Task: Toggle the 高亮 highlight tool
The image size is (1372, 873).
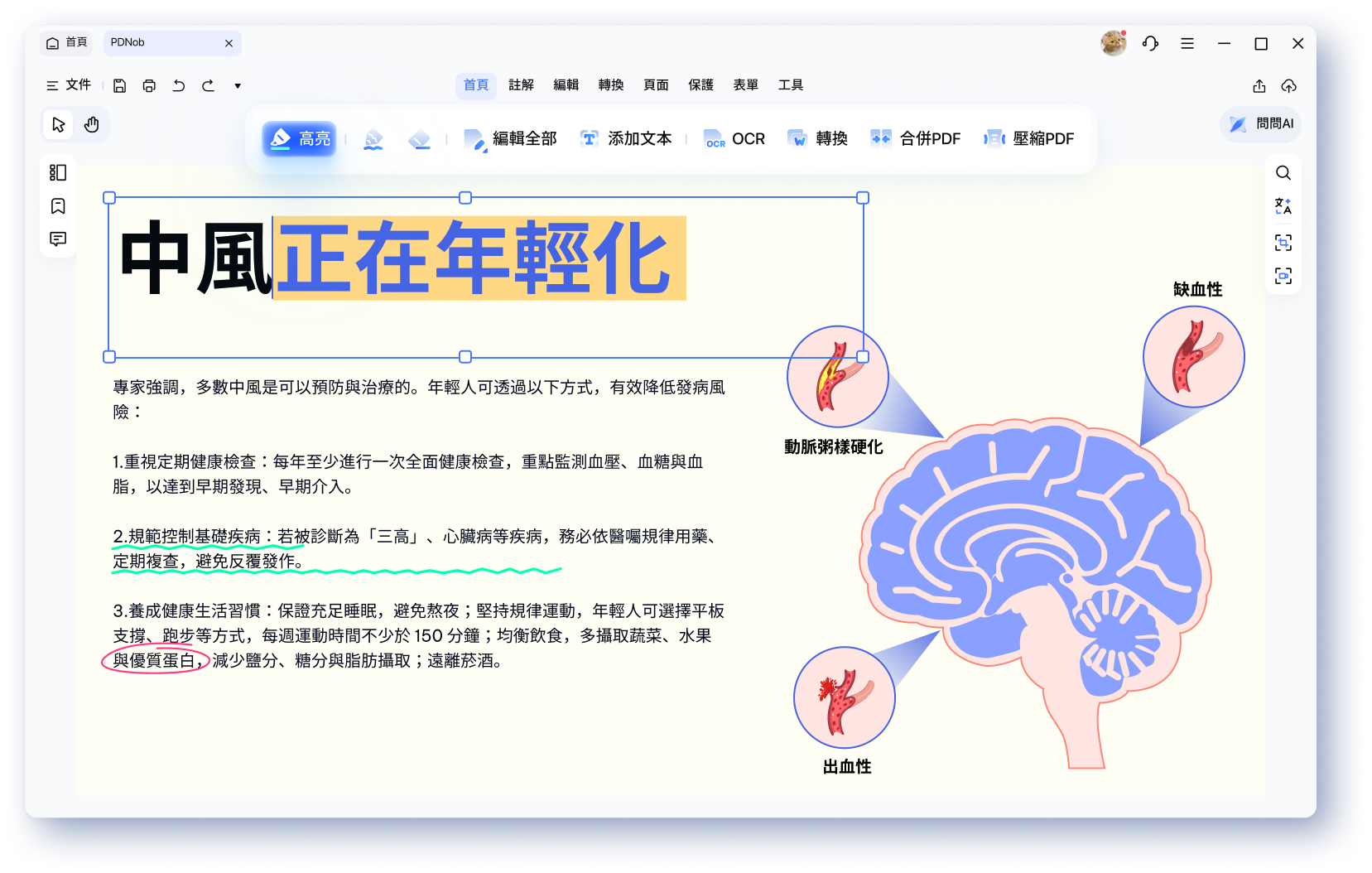Action: 299,138
